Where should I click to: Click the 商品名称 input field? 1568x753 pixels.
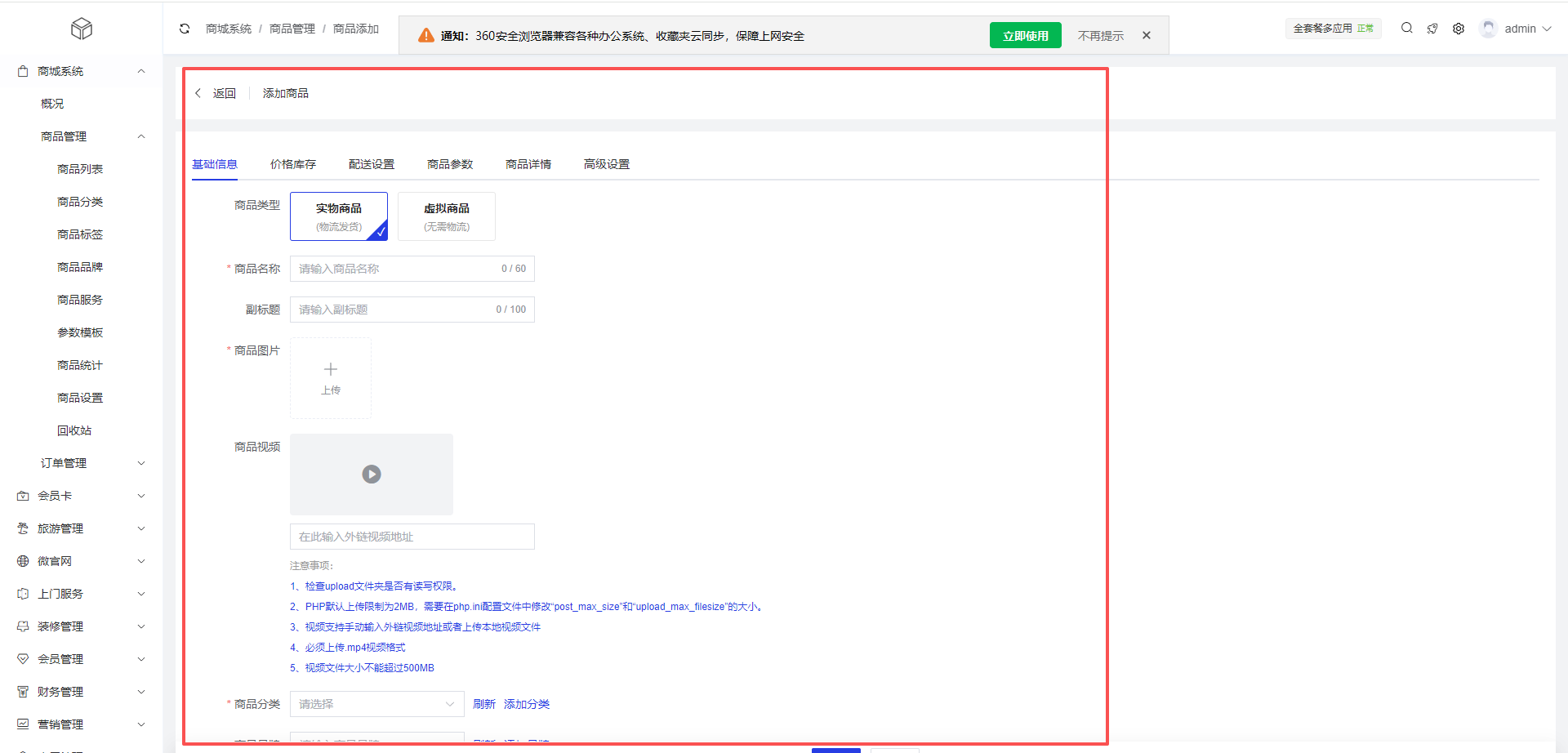(396, 269)
